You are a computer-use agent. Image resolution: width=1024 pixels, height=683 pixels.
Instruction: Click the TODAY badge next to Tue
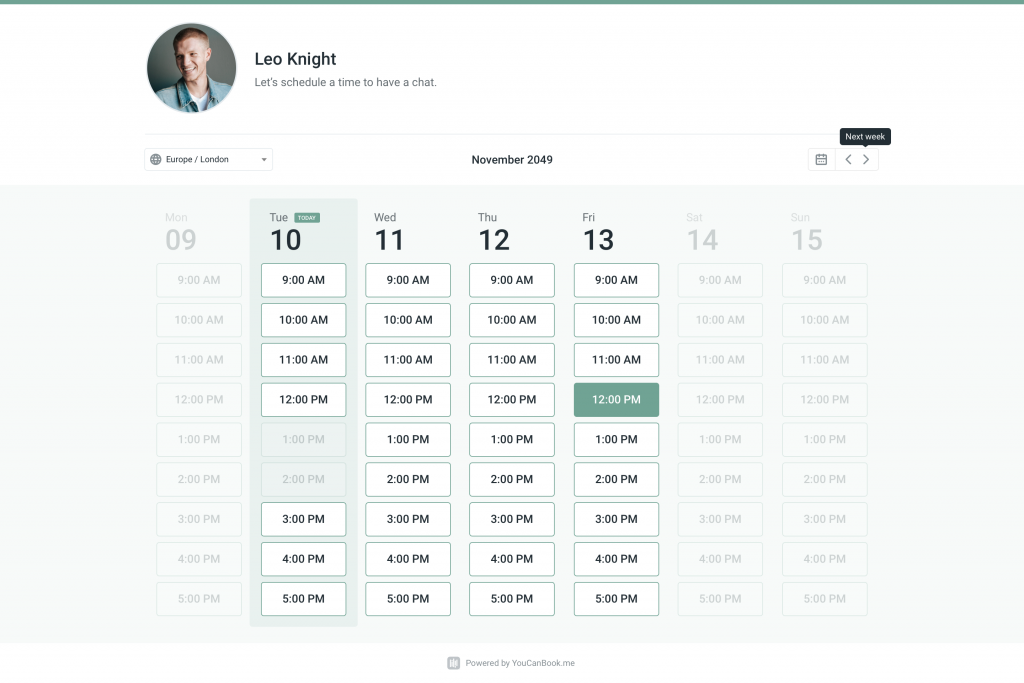point(307,217)
